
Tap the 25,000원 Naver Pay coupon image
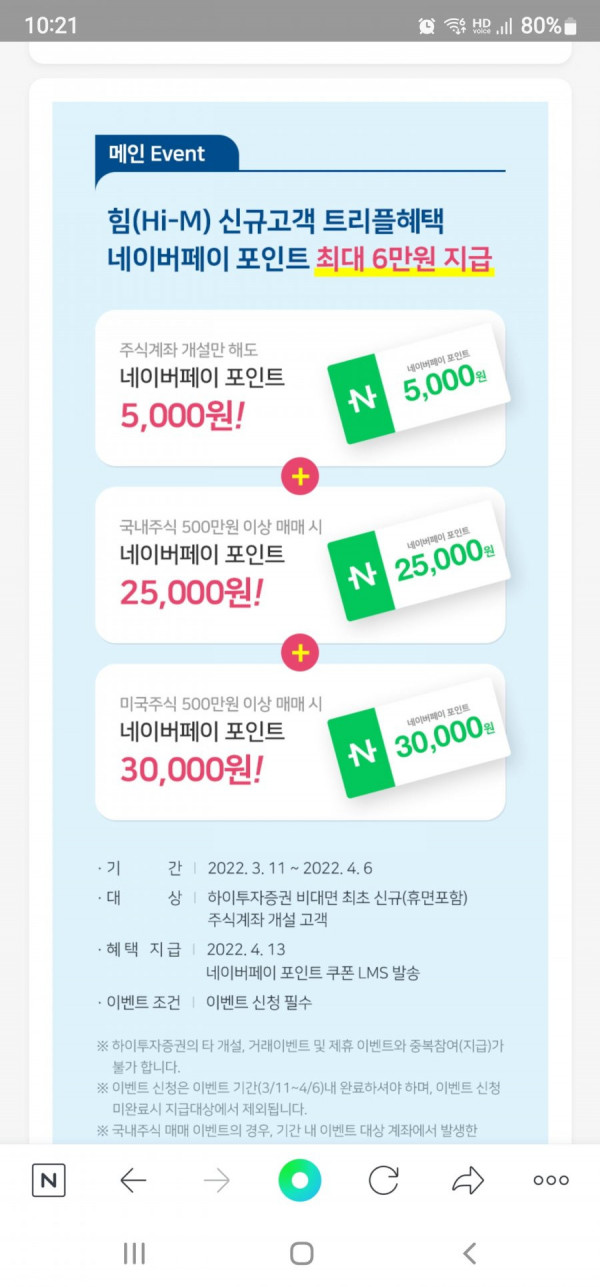419,561
